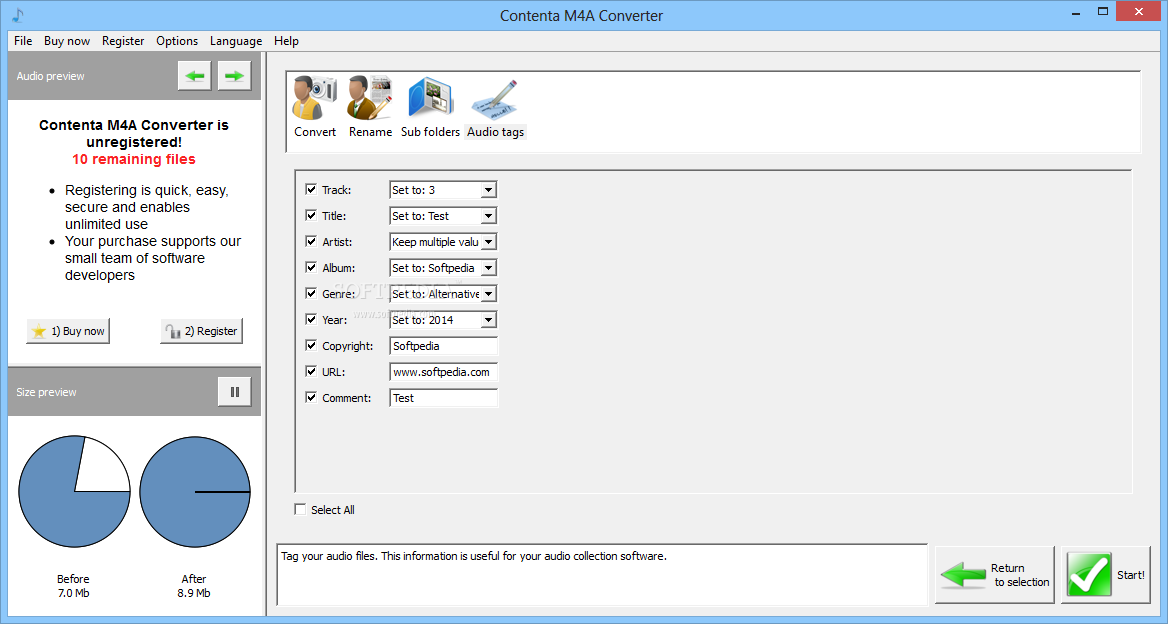Screen dimensions: 1168x624
Task: Open the File menu
Action: coord(23,41)
